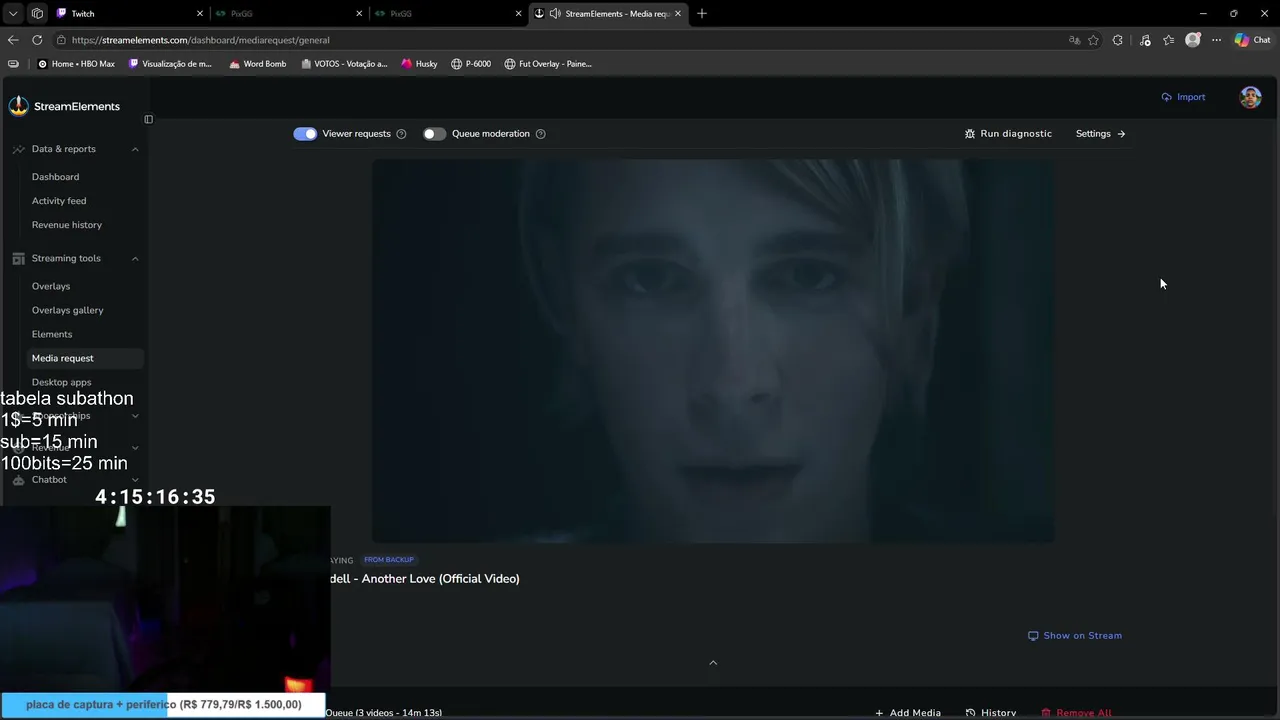Toggle the Viewer requests switch
The width and height of the screenshot is (1280, 720).
coord(305,134)
